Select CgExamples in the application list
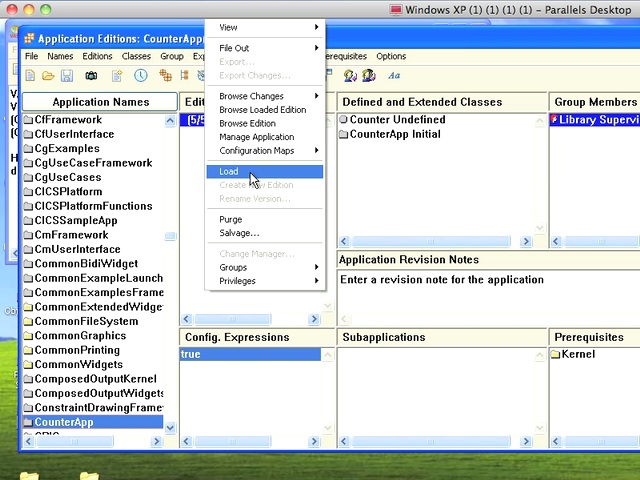 pos(93,149)
